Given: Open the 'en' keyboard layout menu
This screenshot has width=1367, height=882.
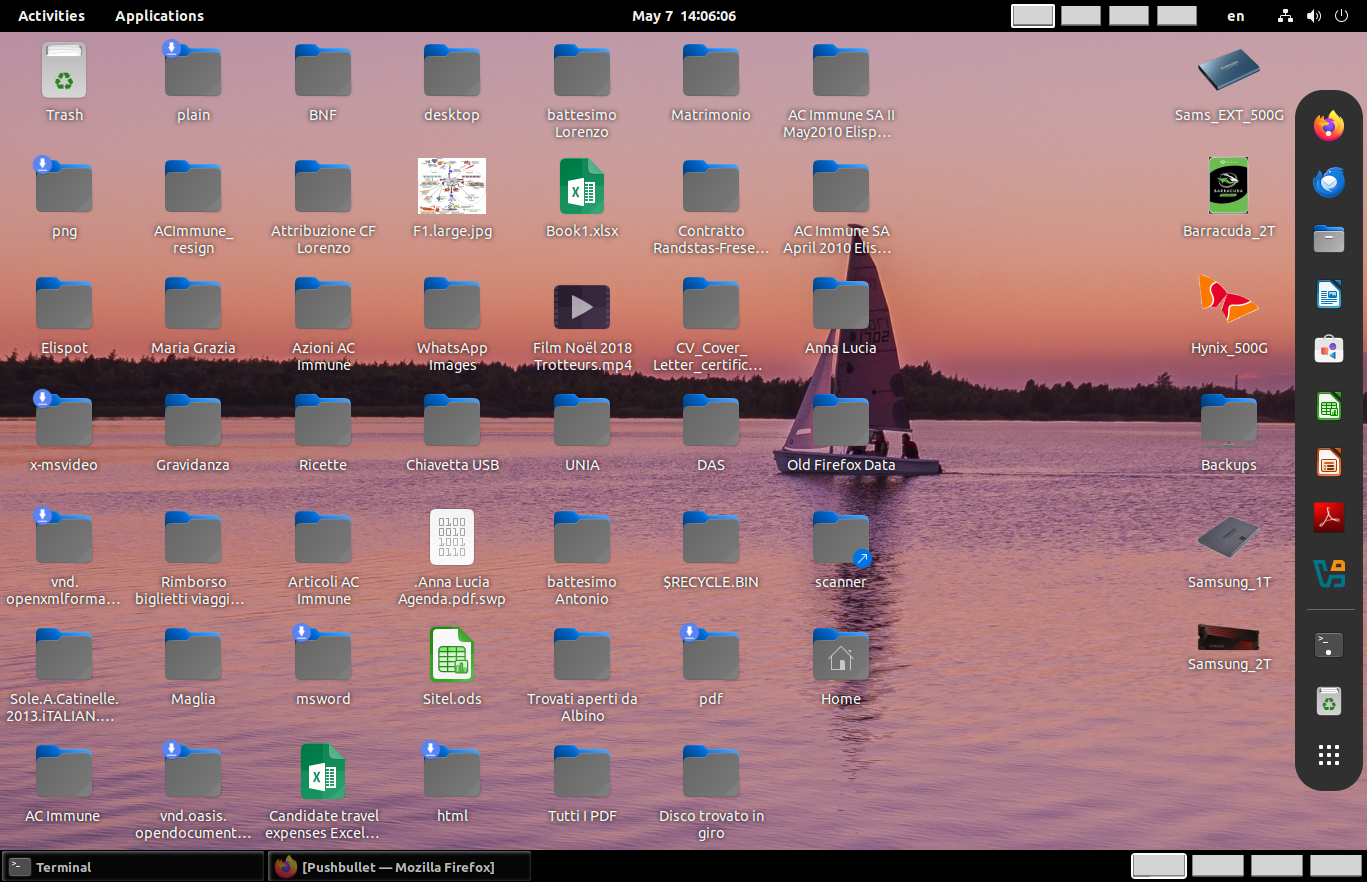Looking at the screenshot, I should point(1235,15).
